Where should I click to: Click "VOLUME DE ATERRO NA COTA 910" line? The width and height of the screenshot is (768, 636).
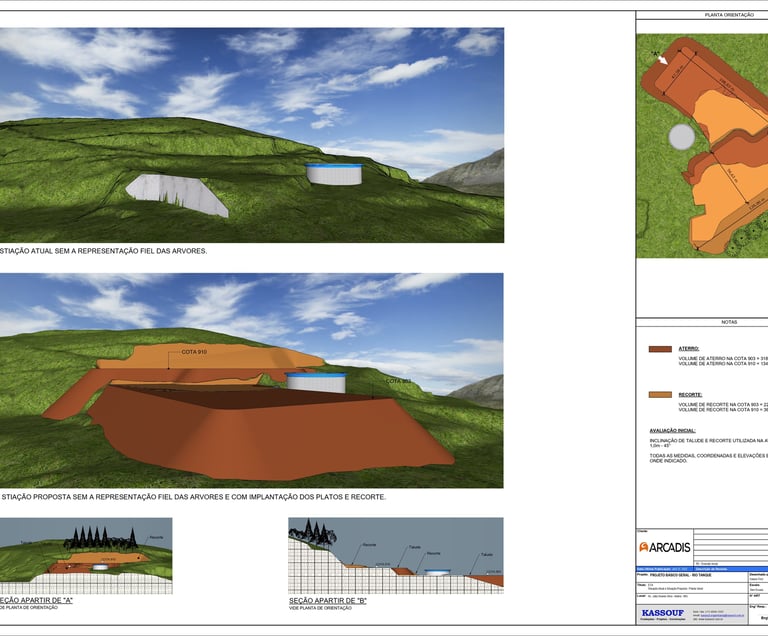tap(723, 364)
